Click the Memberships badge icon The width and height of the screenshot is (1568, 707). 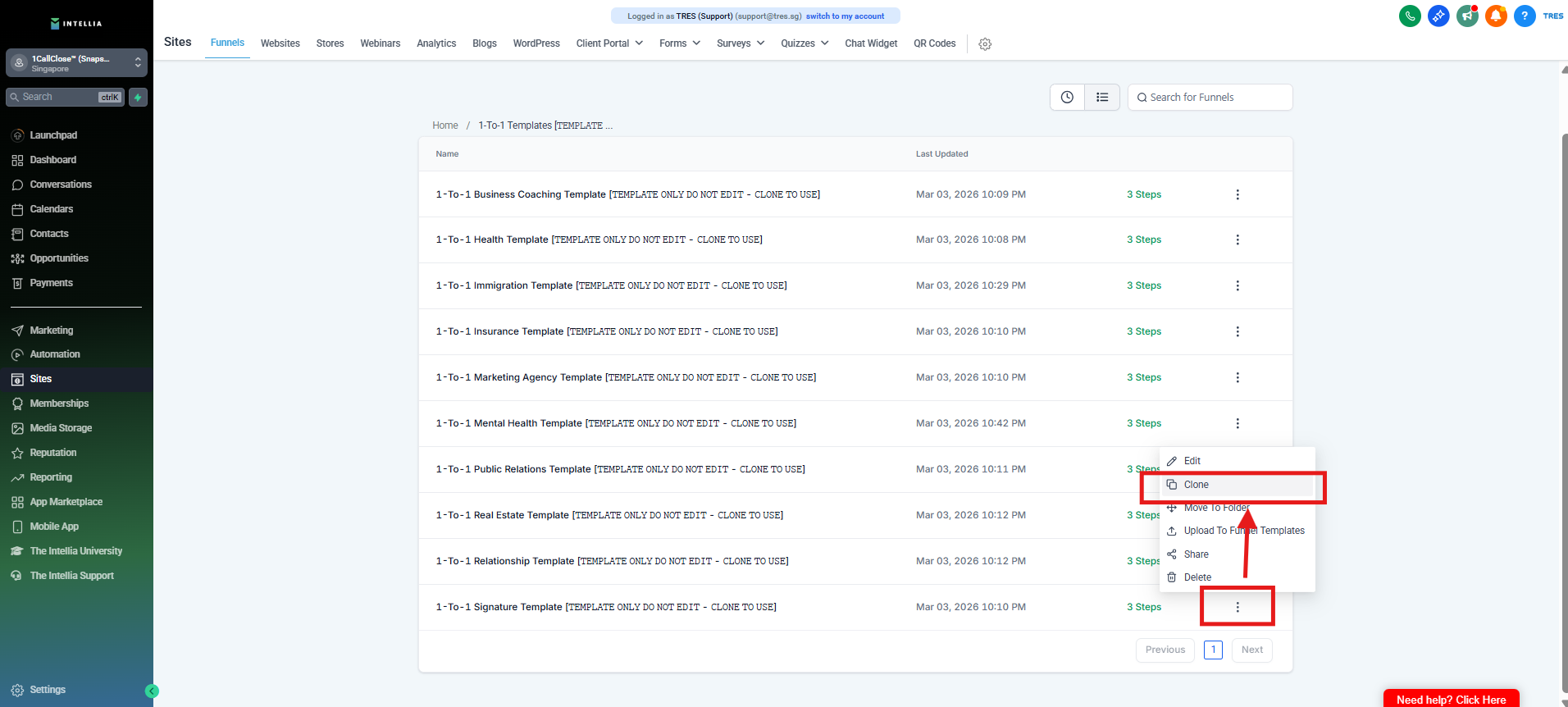17,404
